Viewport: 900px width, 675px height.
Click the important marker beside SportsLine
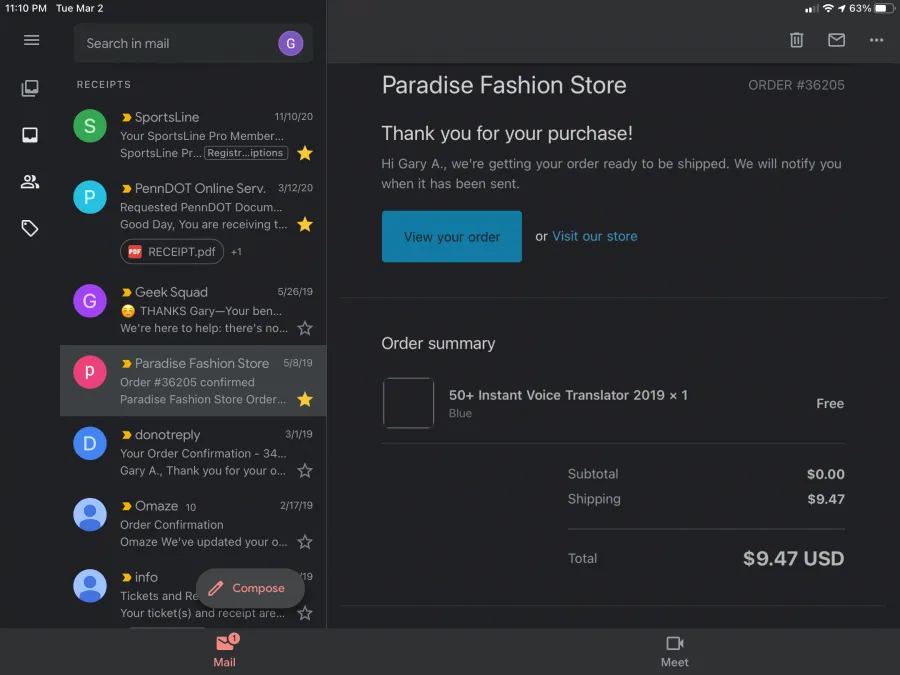(126, 117)
